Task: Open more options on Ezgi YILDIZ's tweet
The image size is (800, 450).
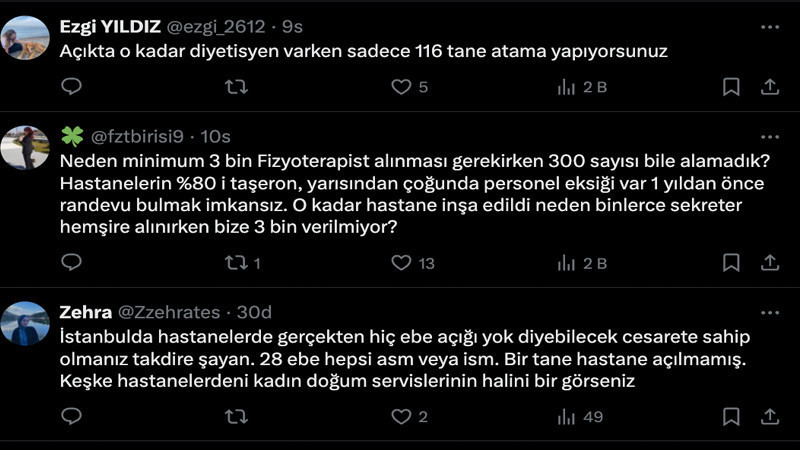Action: [769, 25]
